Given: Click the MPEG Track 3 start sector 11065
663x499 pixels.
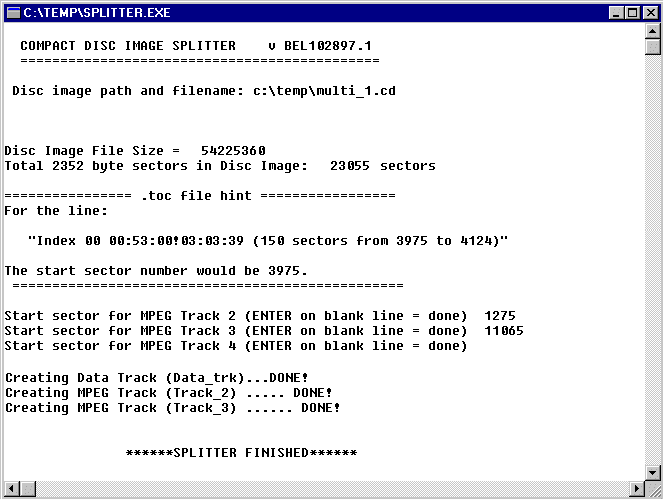Looking at the screenshot, I should pos(503,330).
